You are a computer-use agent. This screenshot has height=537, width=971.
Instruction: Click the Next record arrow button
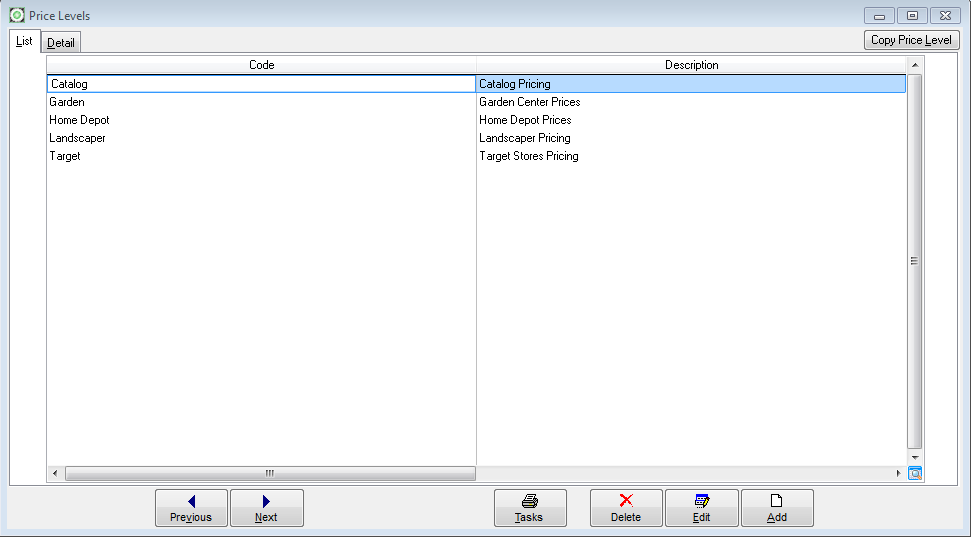266,508
